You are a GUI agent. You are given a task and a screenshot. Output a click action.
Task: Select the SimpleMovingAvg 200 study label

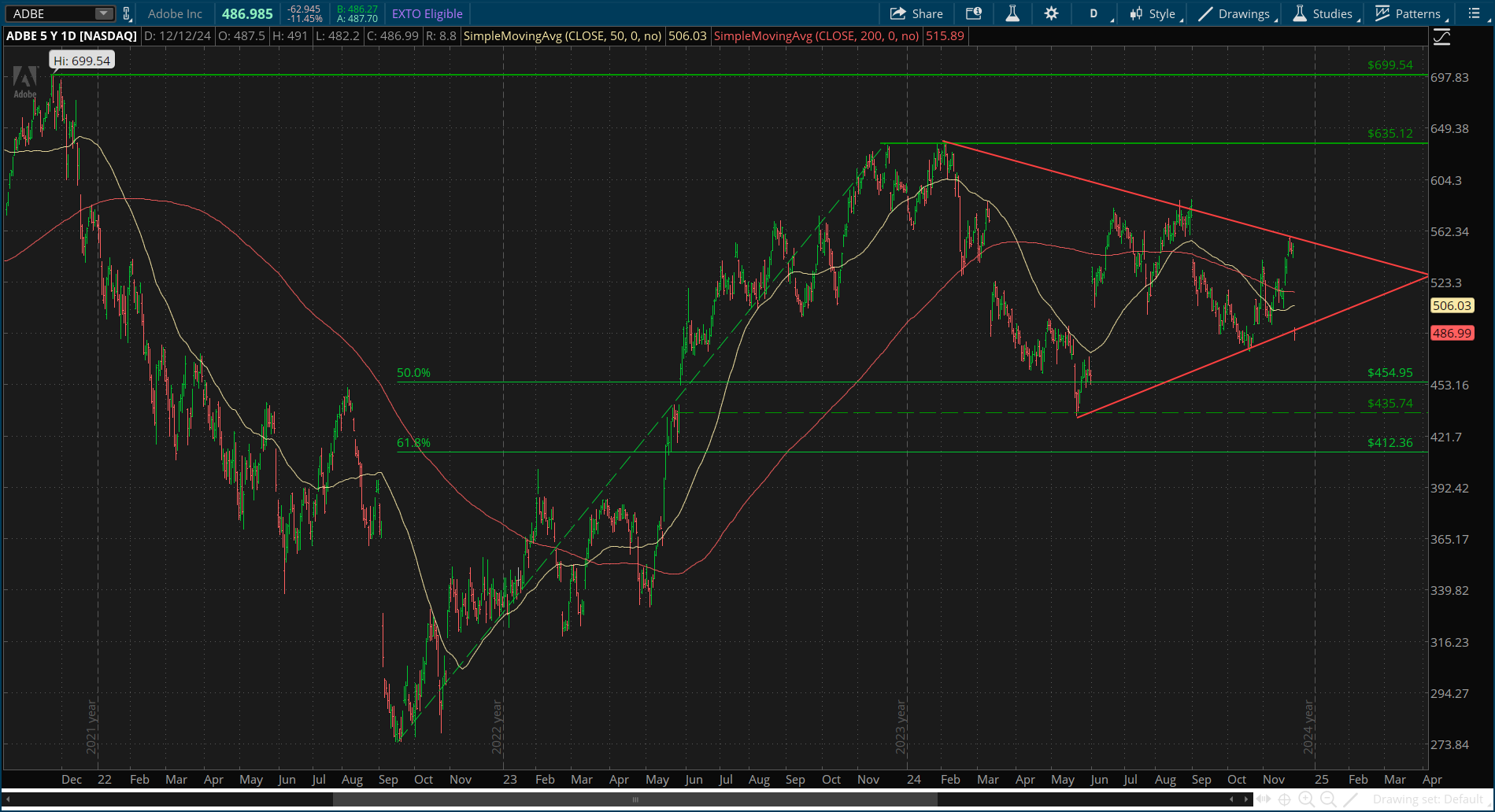(816, 35)
